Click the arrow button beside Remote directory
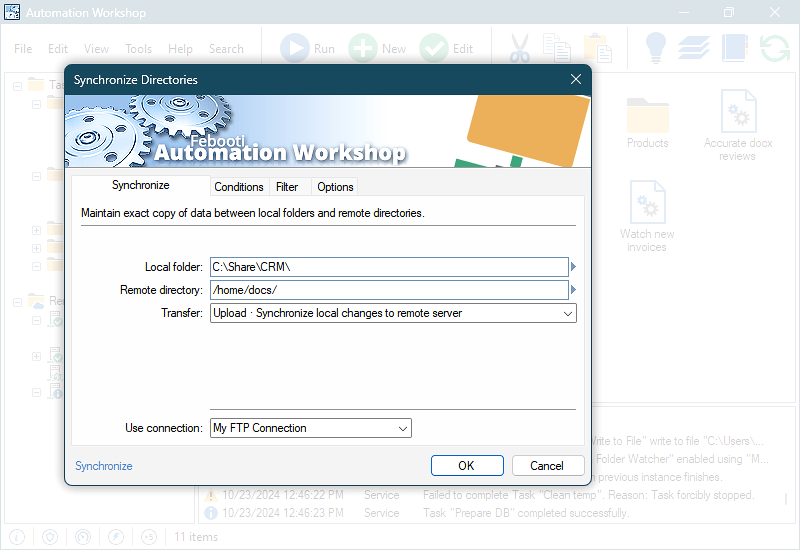This screenshot has width=800, height=550. pyautogui.click(x=573, y=289)
